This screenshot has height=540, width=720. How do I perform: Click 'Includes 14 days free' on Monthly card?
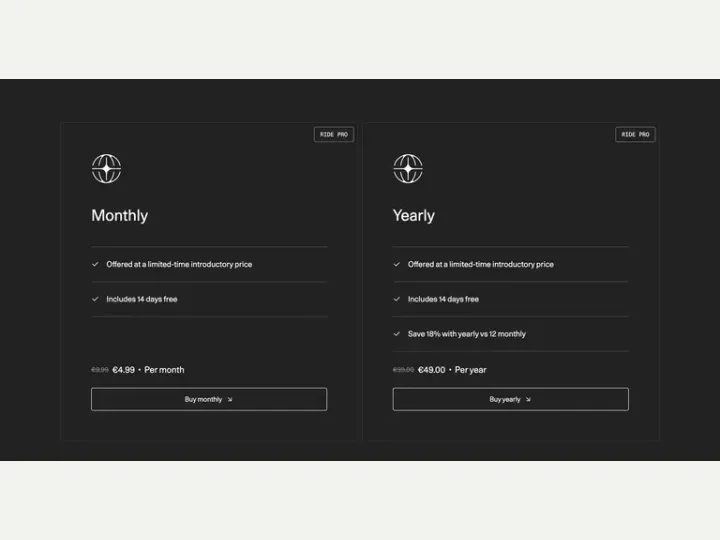142,299
